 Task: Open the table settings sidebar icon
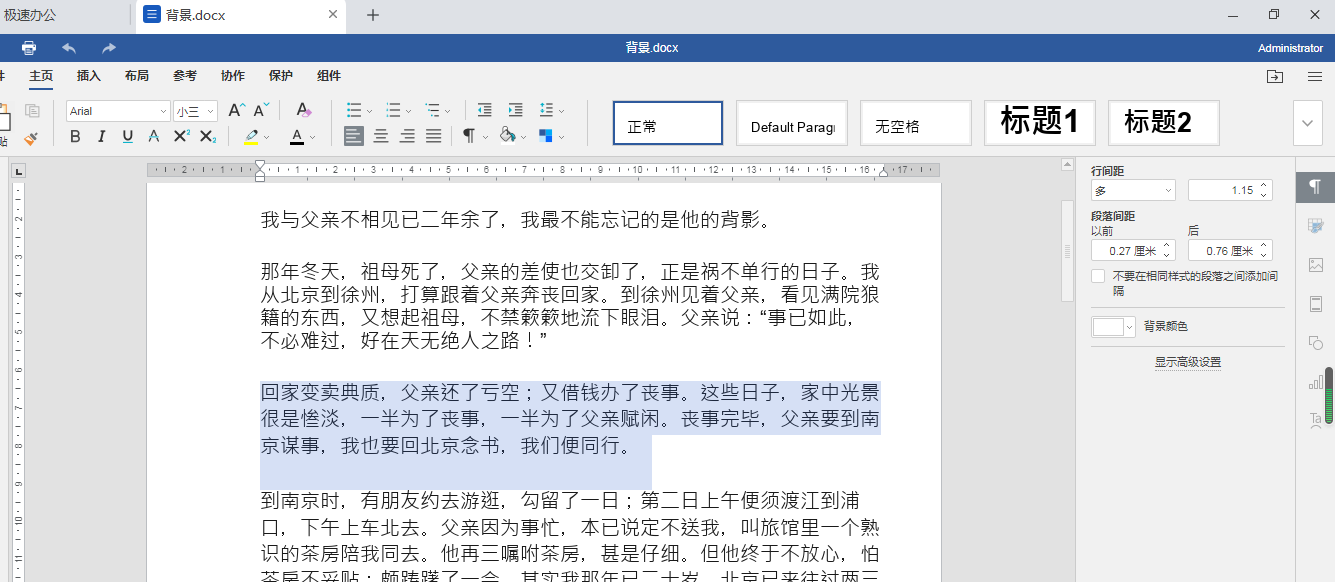pyautogui.click(x=1315, y=226)
